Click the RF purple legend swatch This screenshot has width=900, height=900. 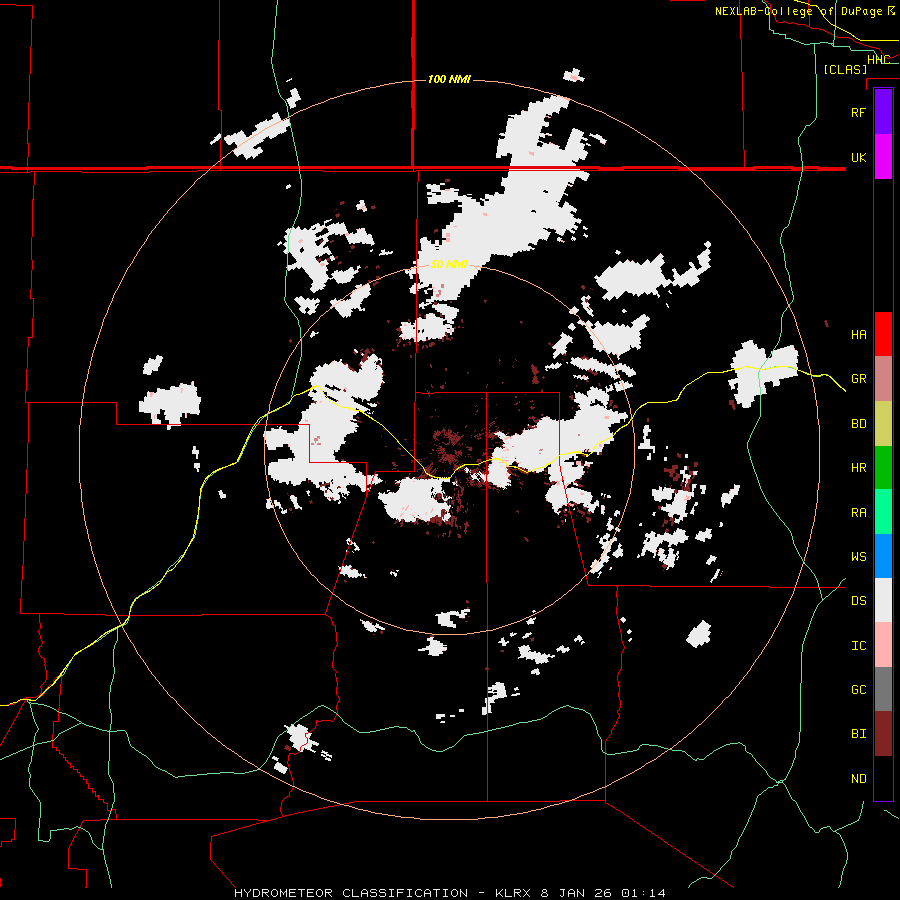point(883,112)
